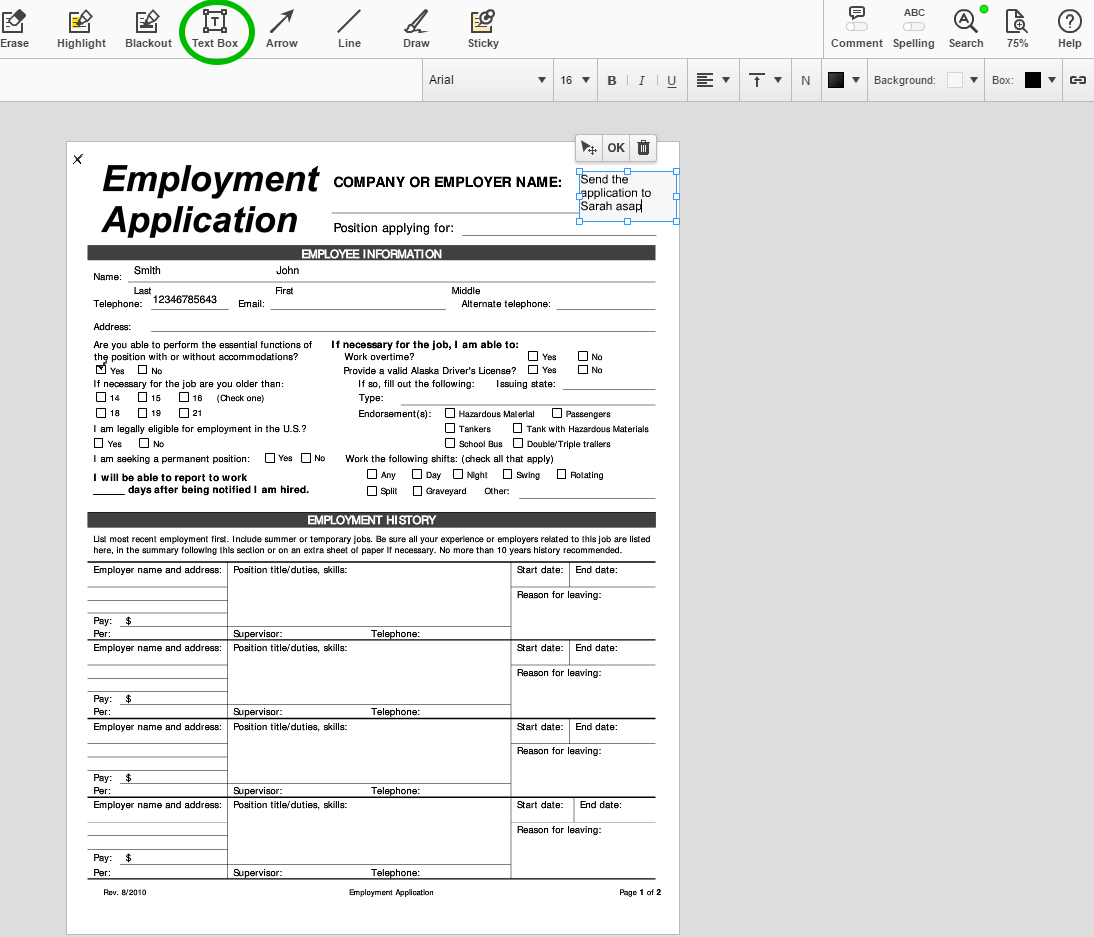
Task: Toggle italic formatting
Action: pos(641,80)
